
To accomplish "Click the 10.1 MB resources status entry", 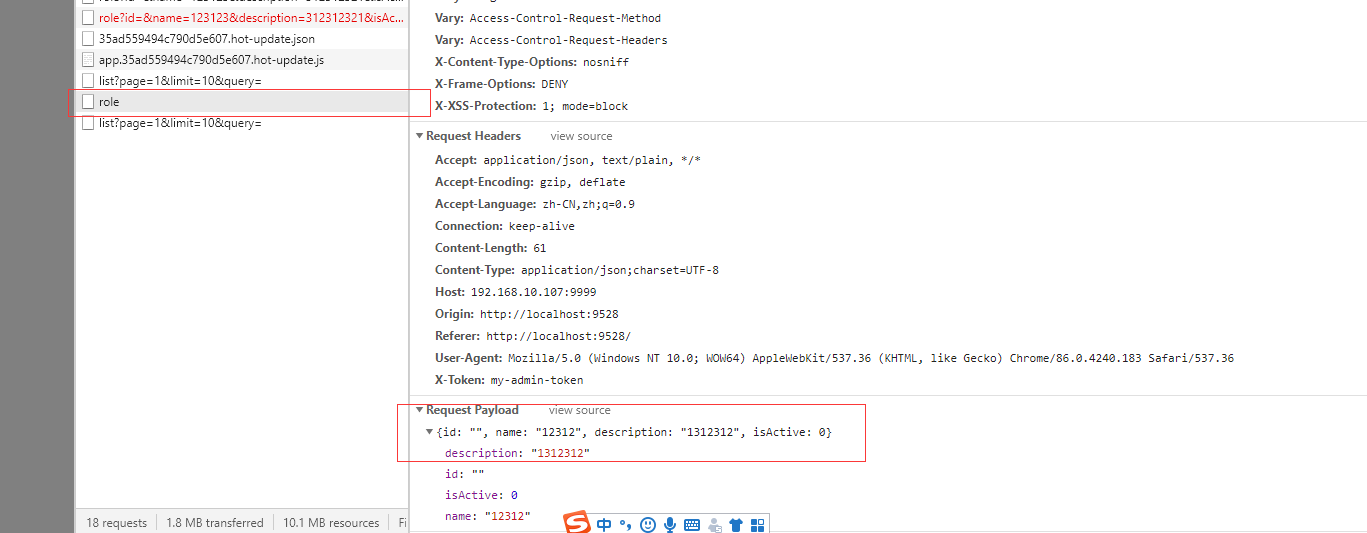I will (331, 523).
